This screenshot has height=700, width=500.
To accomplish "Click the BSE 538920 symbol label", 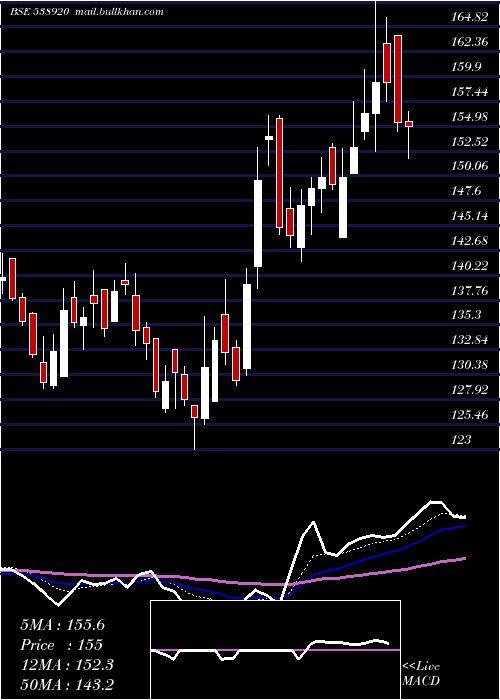I will [40, 12].
